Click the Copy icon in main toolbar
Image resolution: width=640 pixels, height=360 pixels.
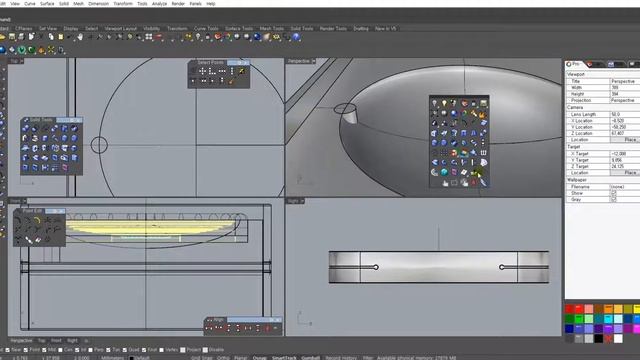(51, 37)
